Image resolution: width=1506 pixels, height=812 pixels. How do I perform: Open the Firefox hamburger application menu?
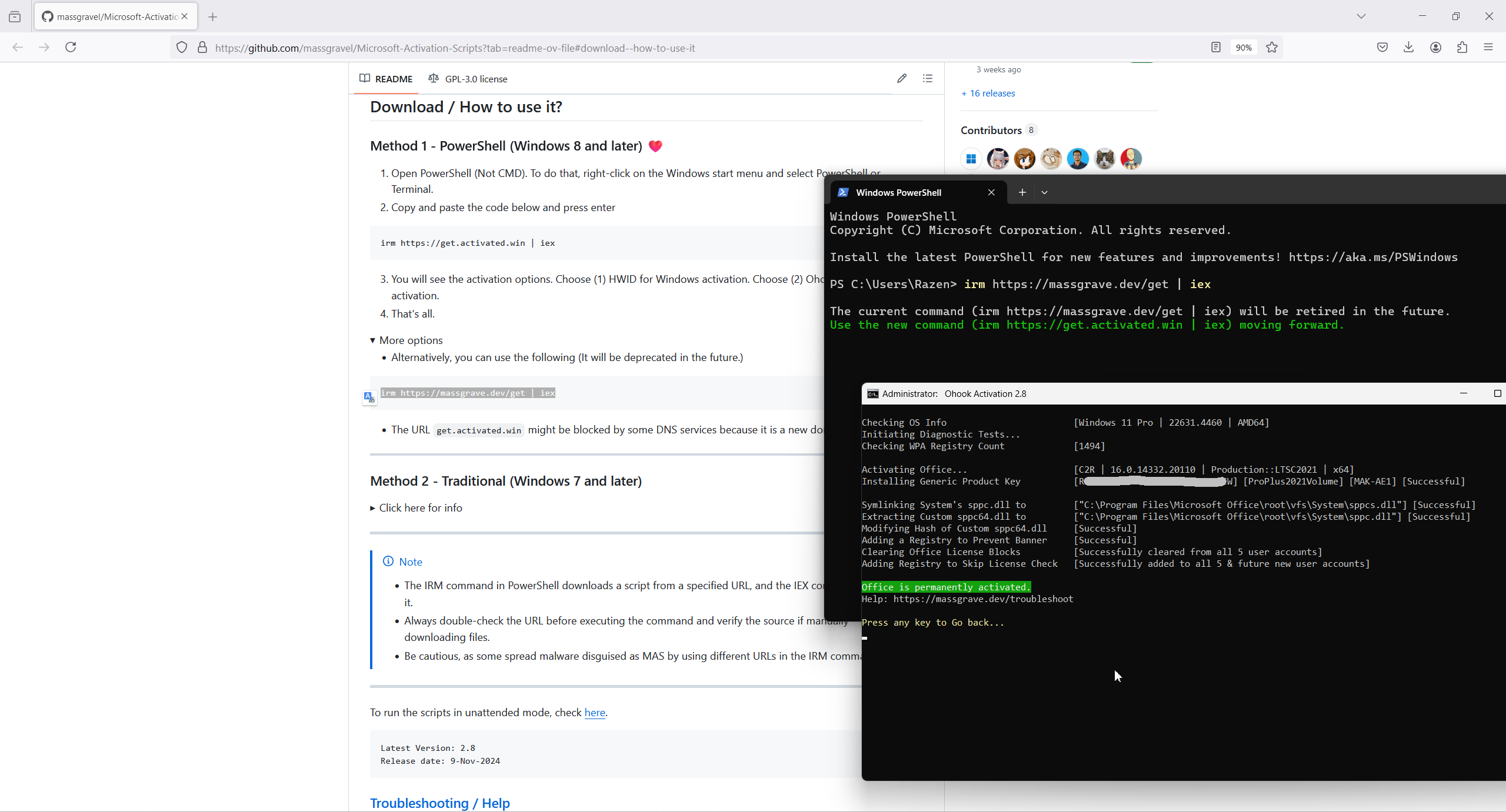click(x=1488, y=47)
